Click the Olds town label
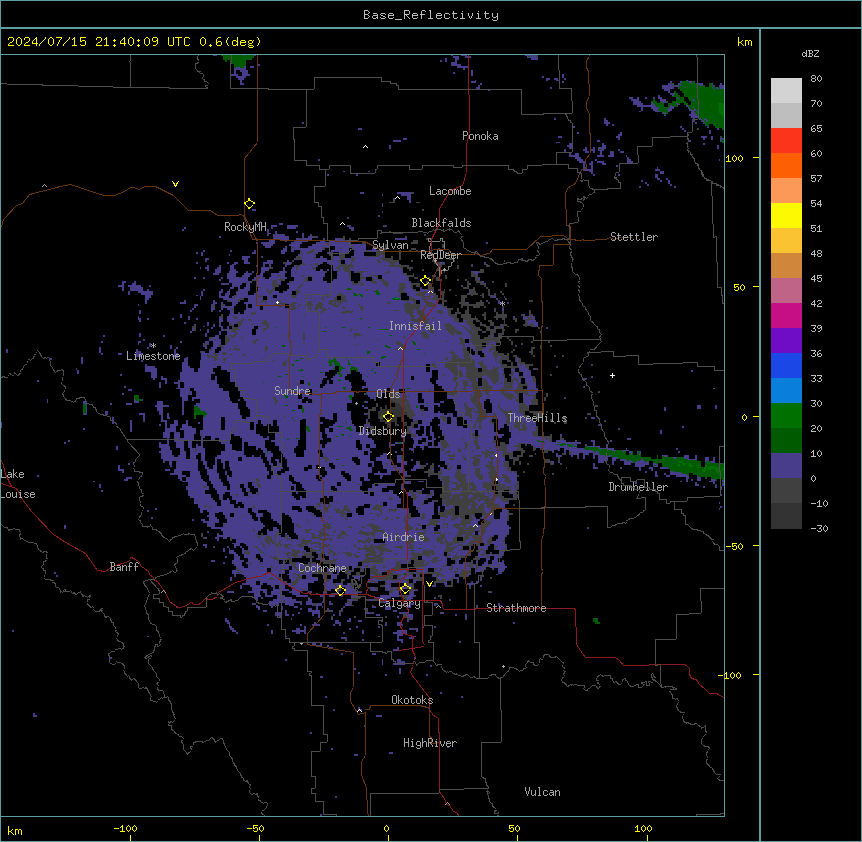Screen dimensions: 862x842 click(x=388, y=394)
